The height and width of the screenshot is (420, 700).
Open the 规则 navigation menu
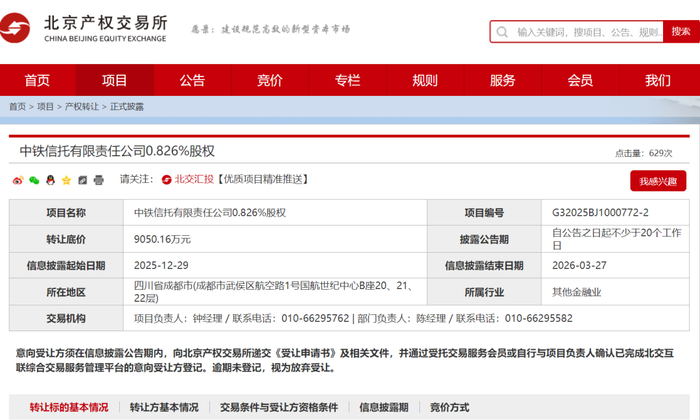pyautogui.click(x=425, y=80)
